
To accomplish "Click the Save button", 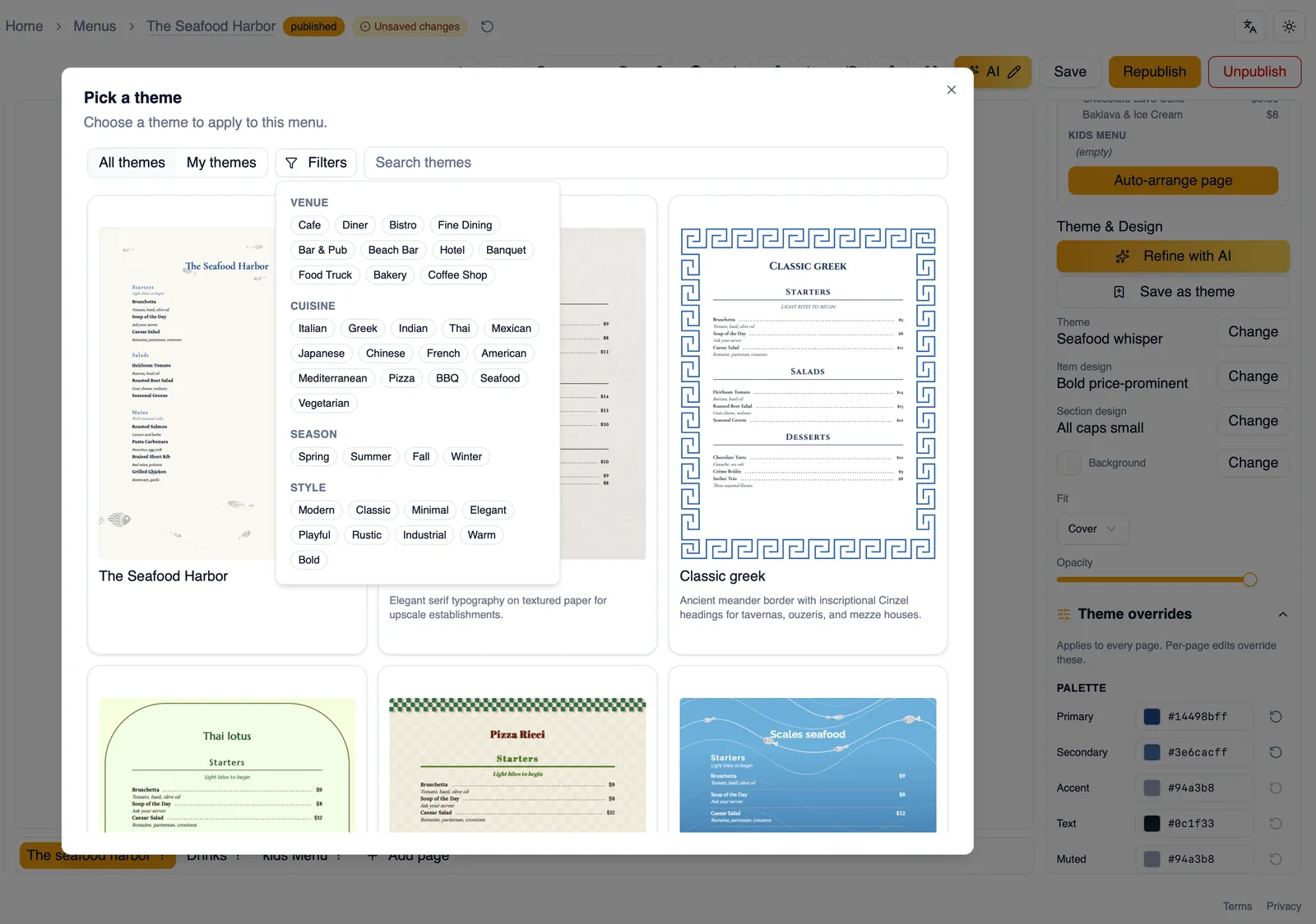I will click(1070, 72).
